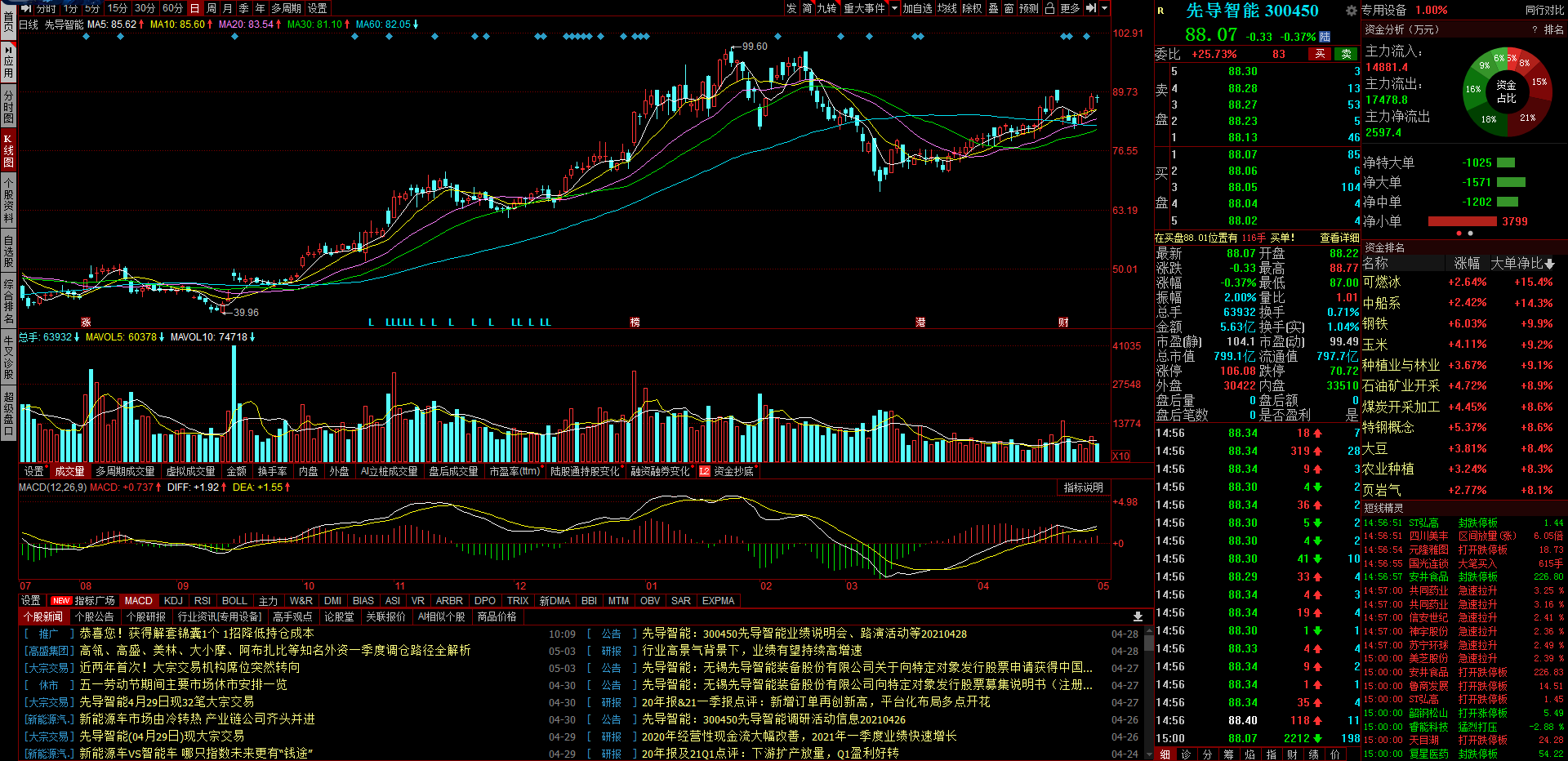This screenshot has height=761, width=1568.
Task: Open the settings gear beside stock name 先导智能
Action: [1352, 11]
